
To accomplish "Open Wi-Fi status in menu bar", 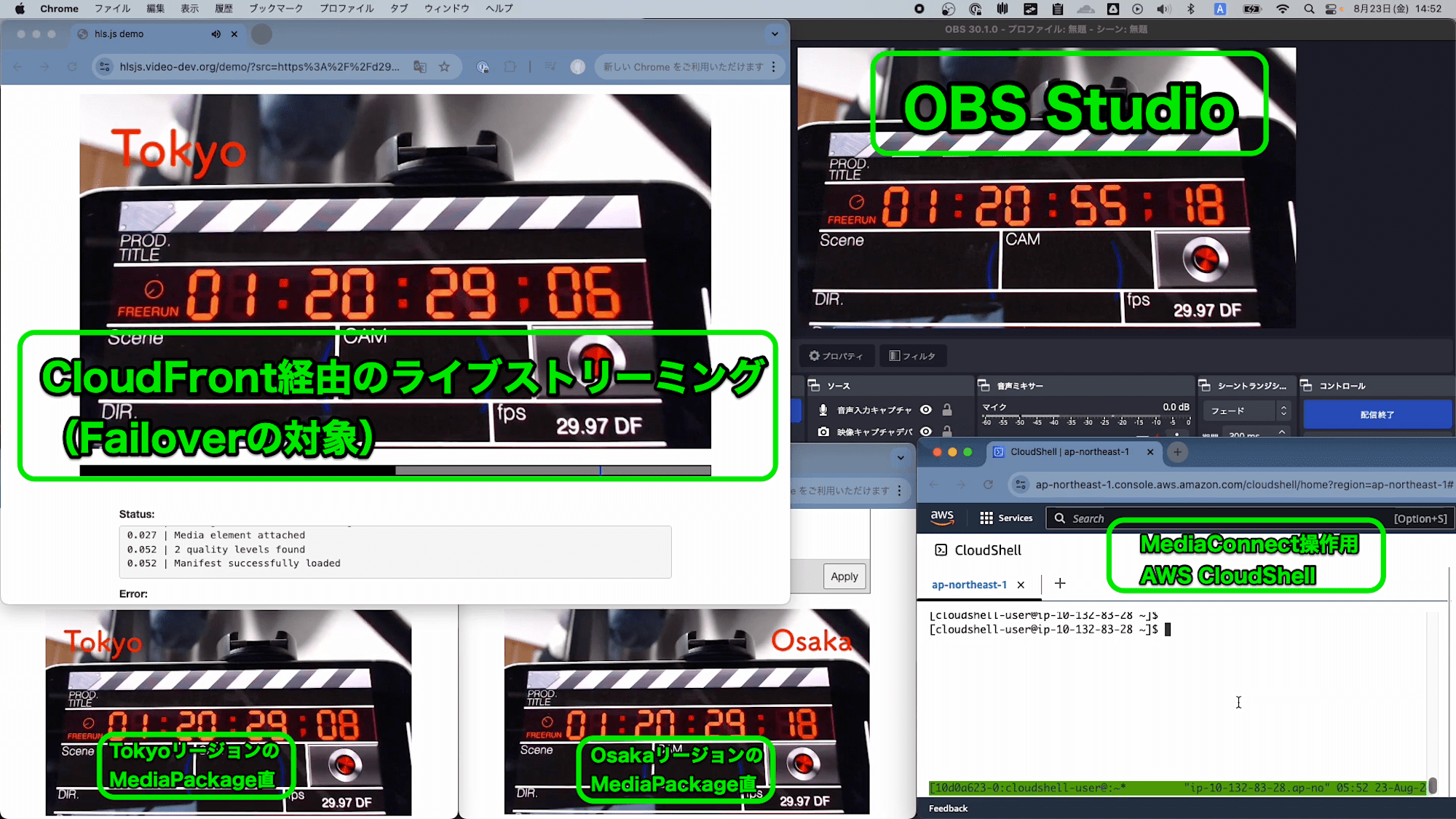I will [1283, 9].
